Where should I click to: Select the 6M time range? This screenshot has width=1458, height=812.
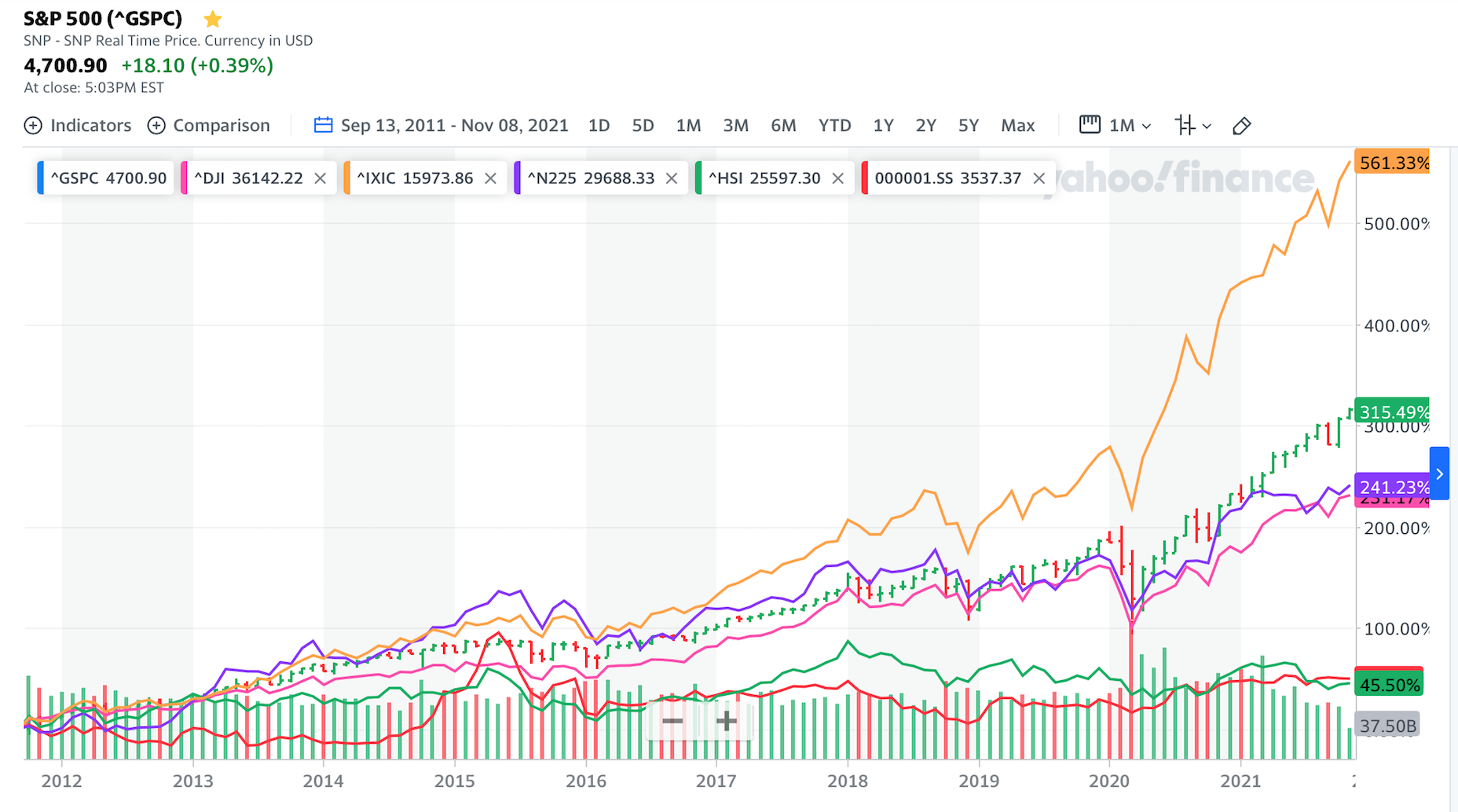783,126
